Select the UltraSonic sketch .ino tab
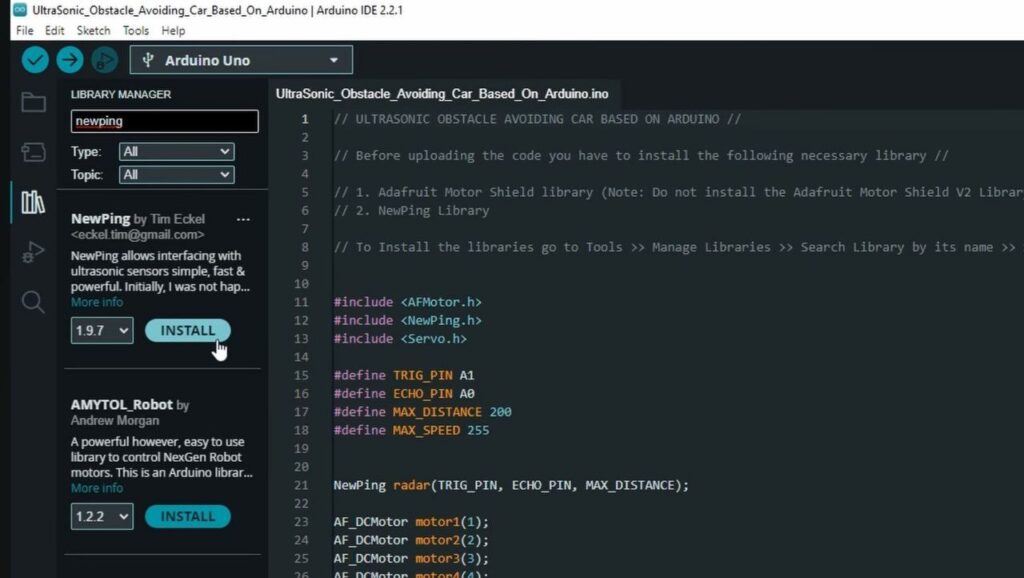The image size is (1024, 578). [441, 94]
